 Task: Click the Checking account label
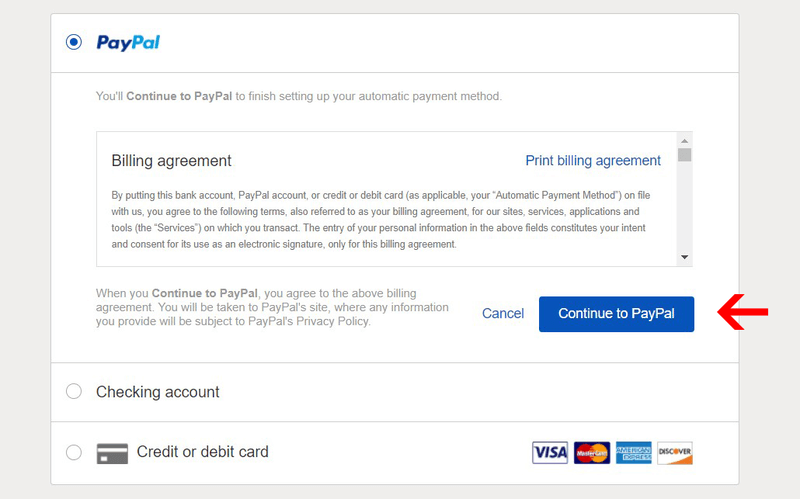[x=158, y=392]
